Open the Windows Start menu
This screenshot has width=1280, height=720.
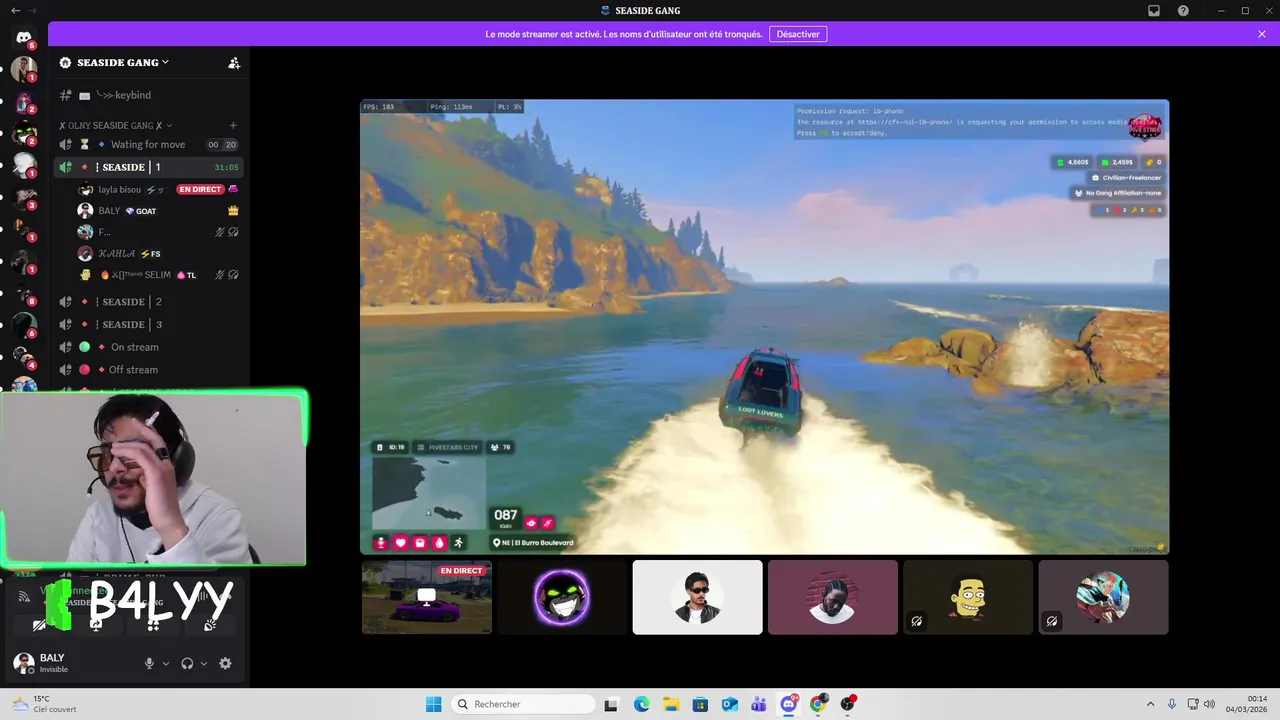pos(433,704)
